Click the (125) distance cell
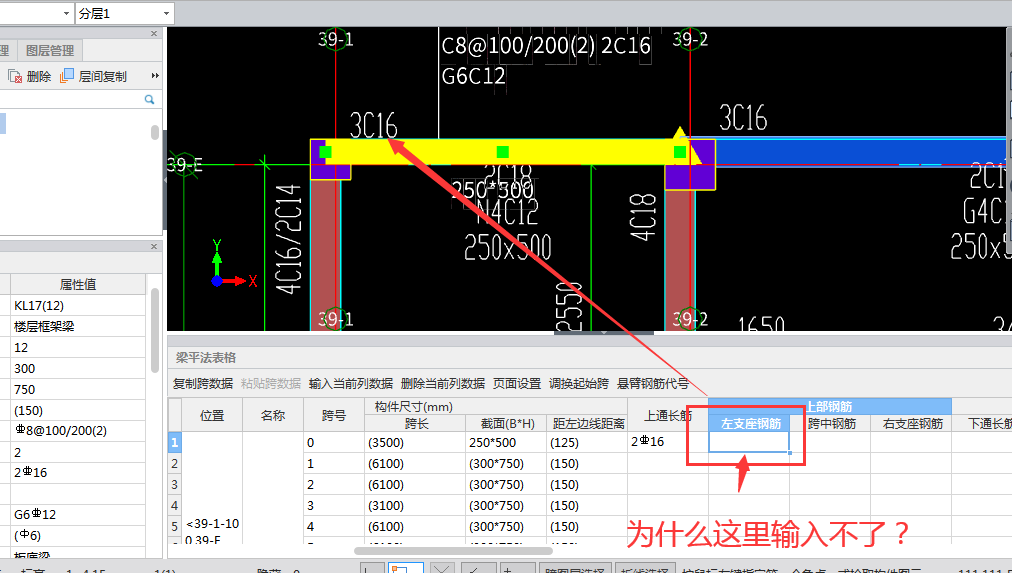 pyautogui.click(x=587, y=443)
